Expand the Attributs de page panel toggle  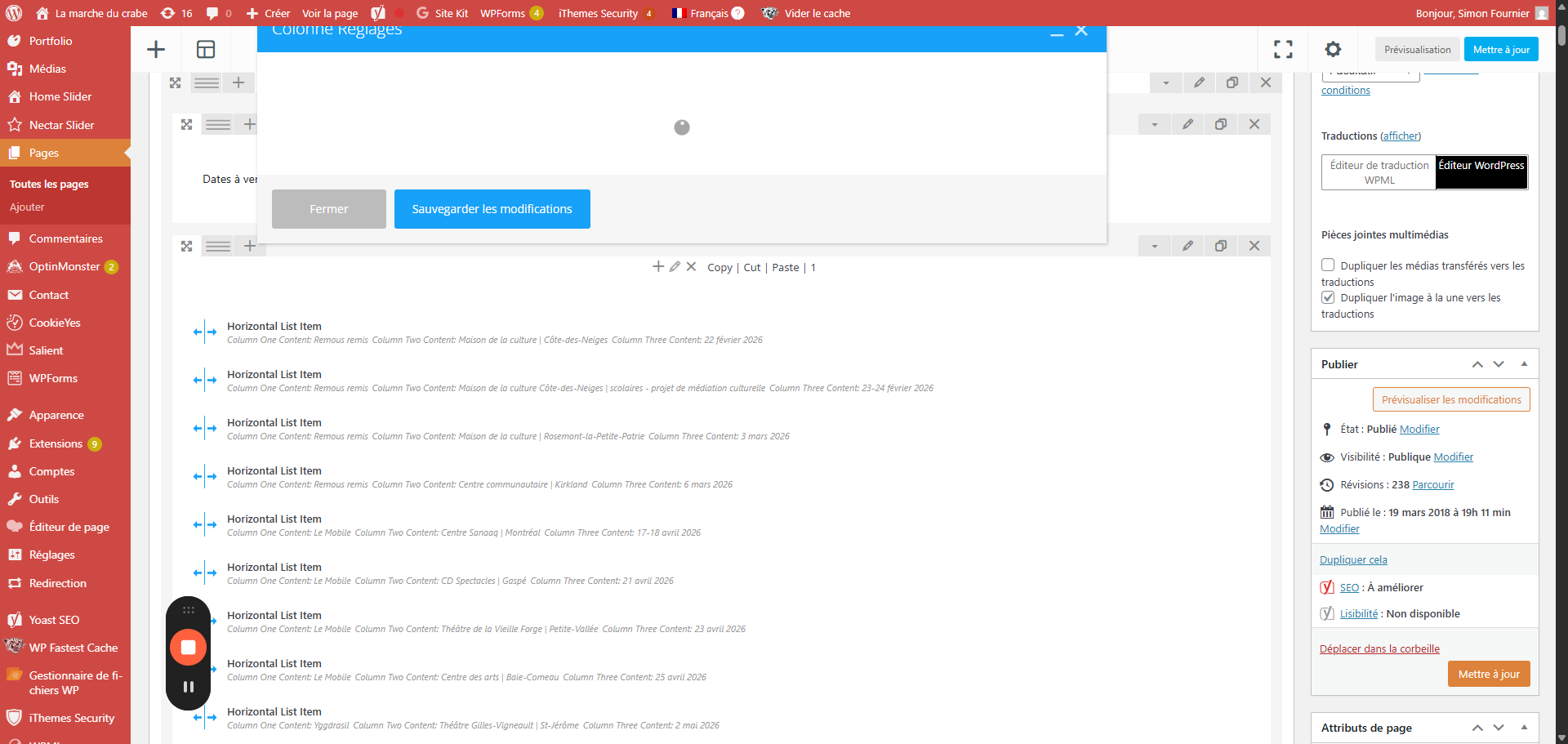tap(1524, 728)
